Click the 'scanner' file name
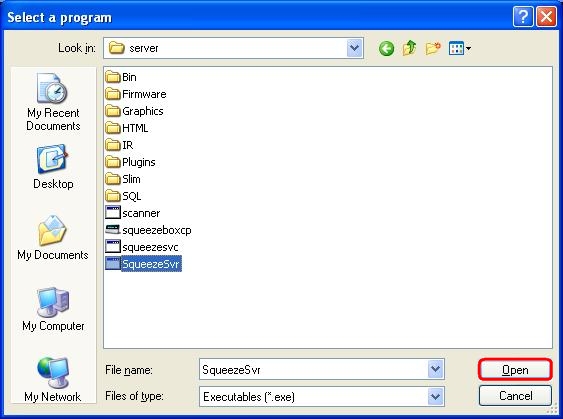This screenshot has height=419, width=563. coord(141,213)
